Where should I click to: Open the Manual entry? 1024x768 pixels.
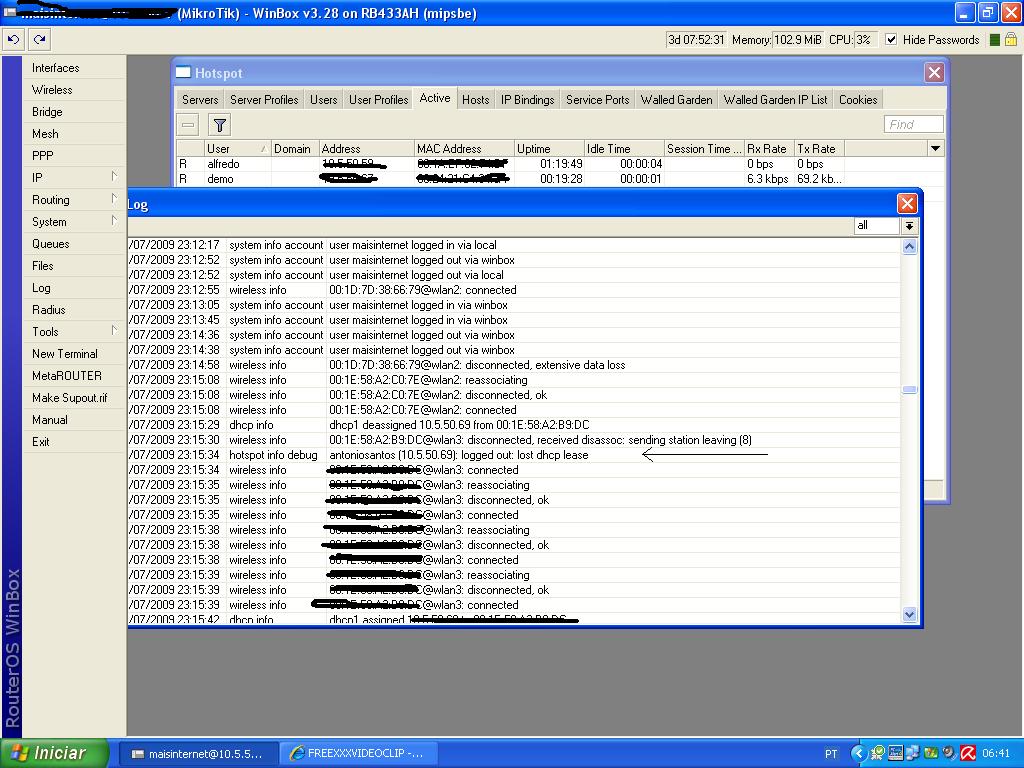tap(50, 420)
